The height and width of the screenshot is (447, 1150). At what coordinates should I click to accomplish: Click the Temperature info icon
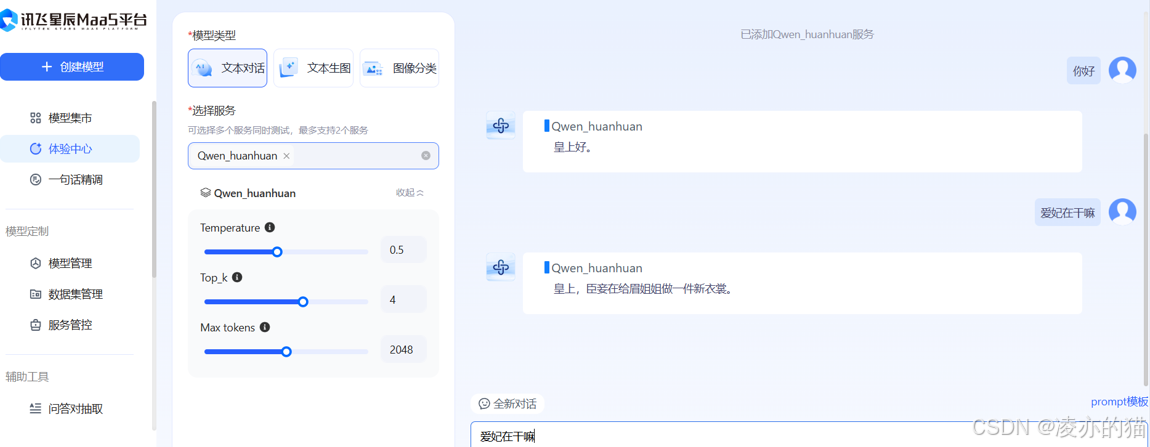coord(269,228)
